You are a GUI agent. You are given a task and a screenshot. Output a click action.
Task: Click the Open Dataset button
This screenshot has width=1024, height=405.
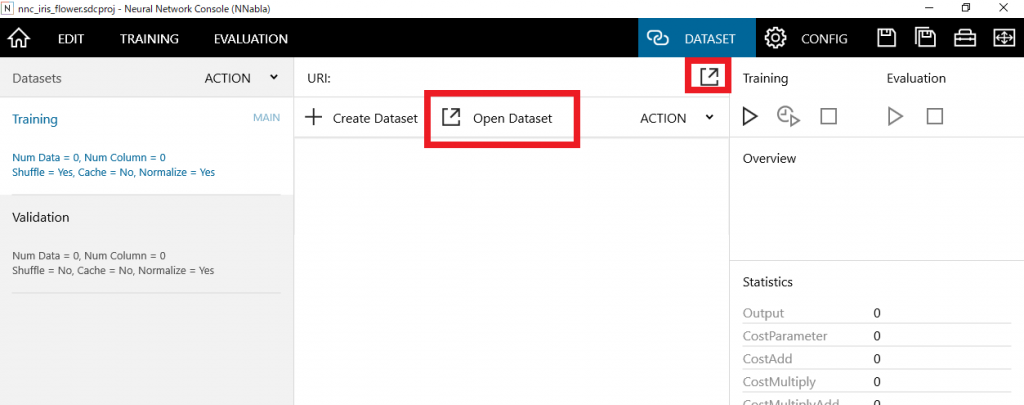(498, 118)
